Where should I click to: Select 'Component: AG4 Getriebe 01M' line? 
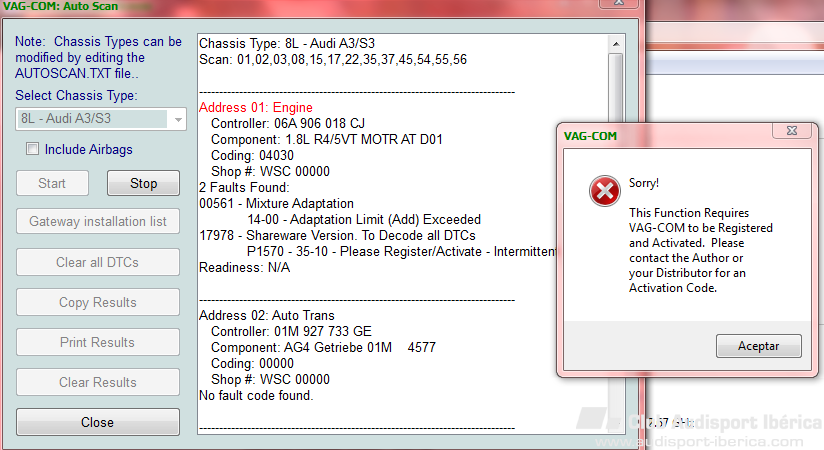click(x=323, y=347)
